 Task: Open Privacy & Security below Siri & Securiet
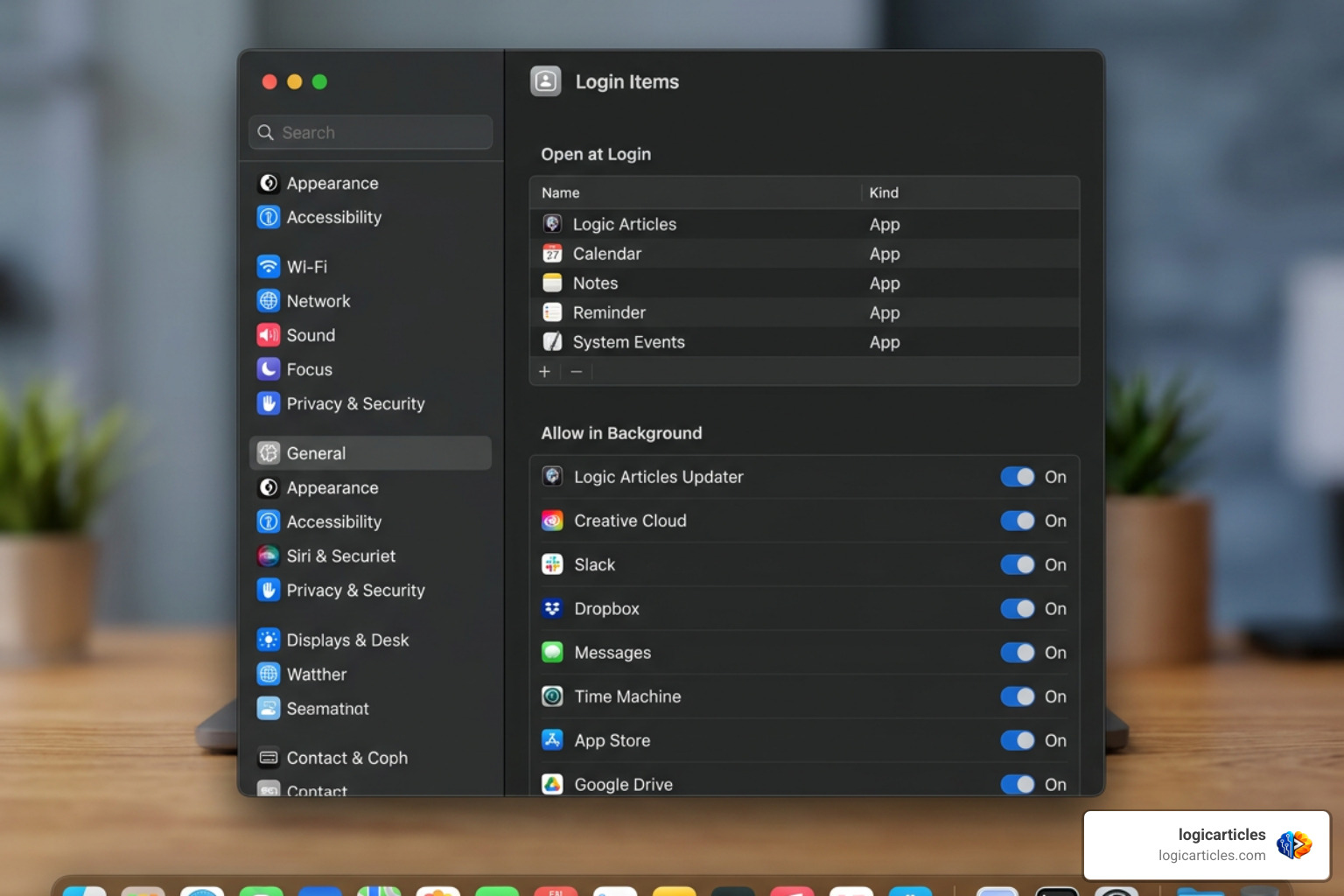pyautogui.click(x=355, y=591)
